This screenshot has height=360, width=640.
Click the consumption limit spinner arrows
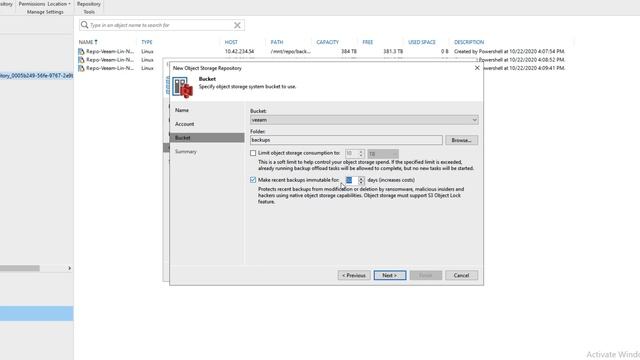click(361, 153)
